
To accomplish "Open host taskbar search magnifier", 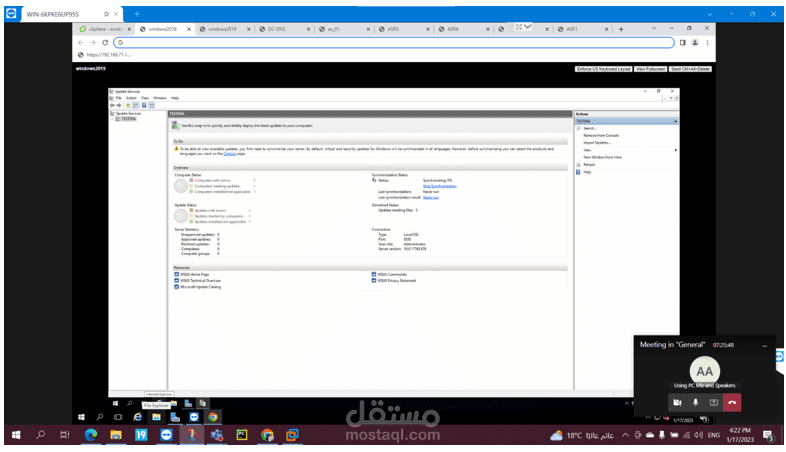I will point(40,435).
